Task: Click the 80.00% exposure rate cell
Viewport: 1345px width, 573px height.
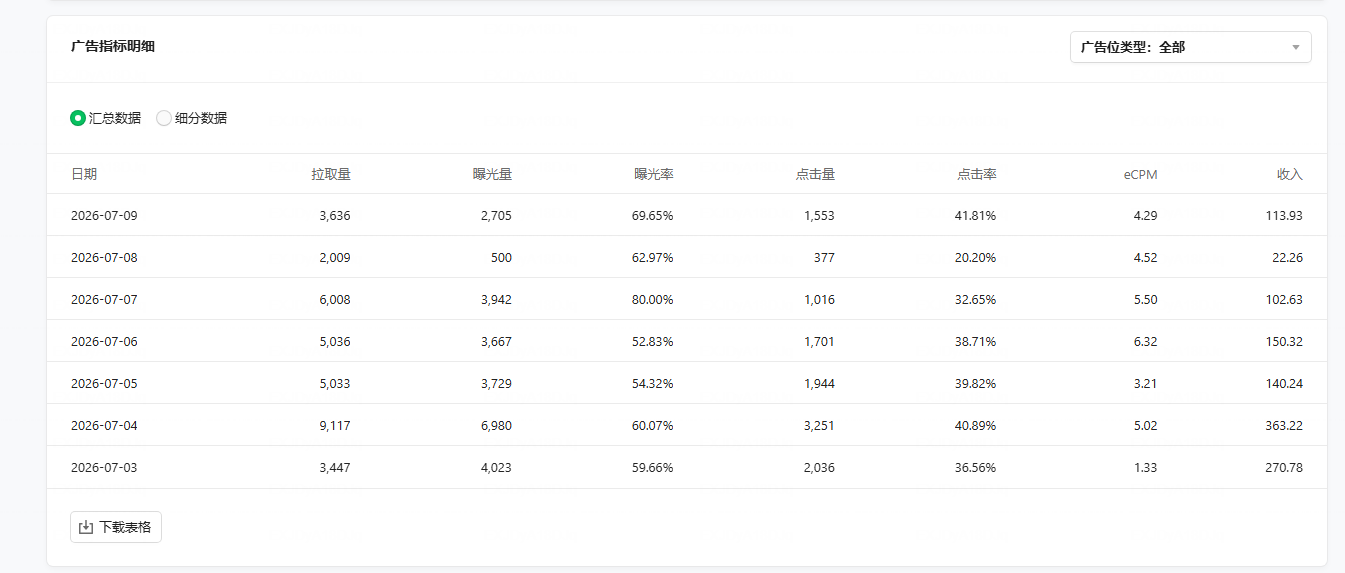Action: tap(653, 299)
